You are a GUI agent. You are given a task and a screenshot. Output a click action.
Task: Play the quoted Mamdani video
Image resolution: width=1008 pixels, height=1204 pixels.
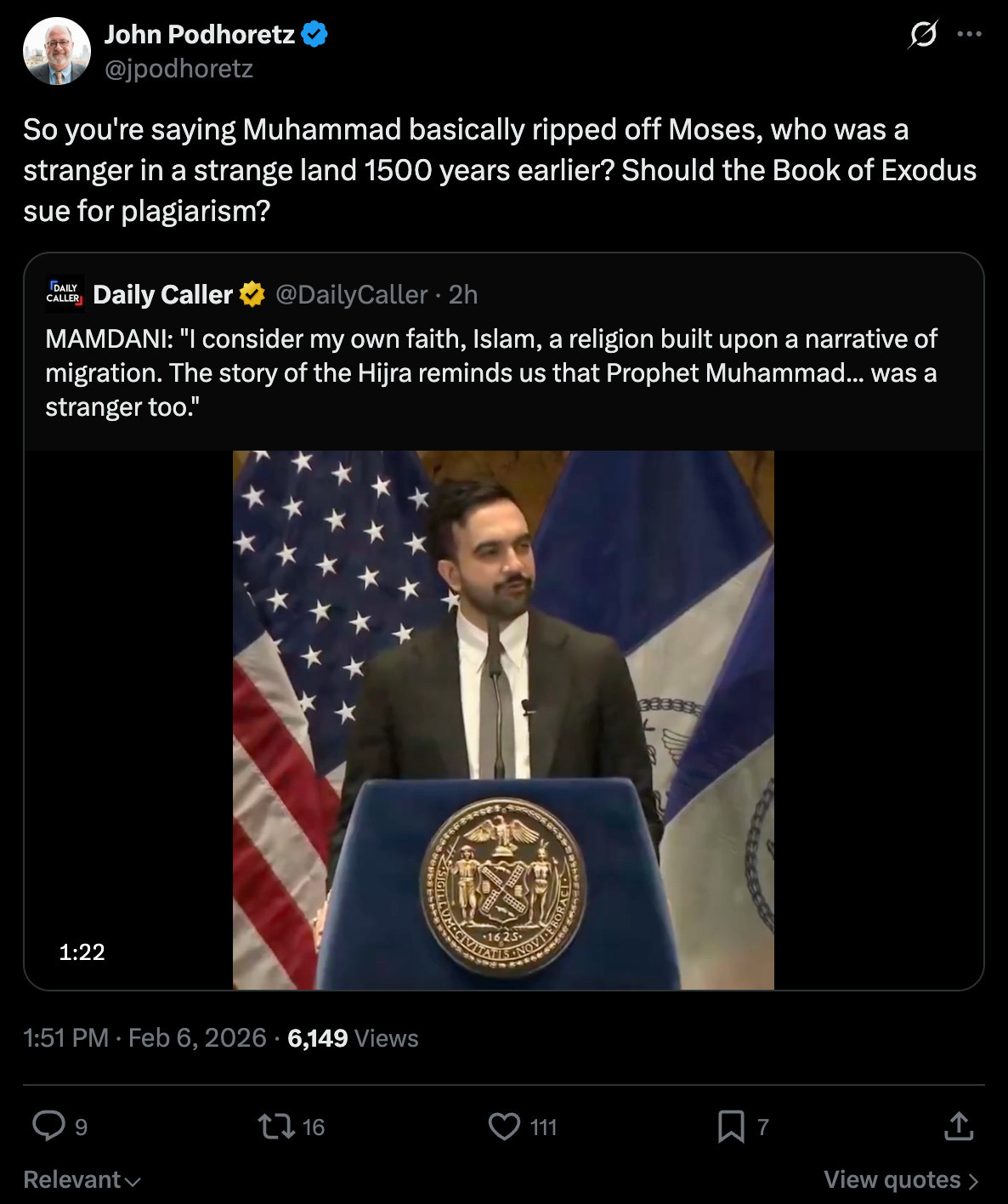click(x=503, y=719)
